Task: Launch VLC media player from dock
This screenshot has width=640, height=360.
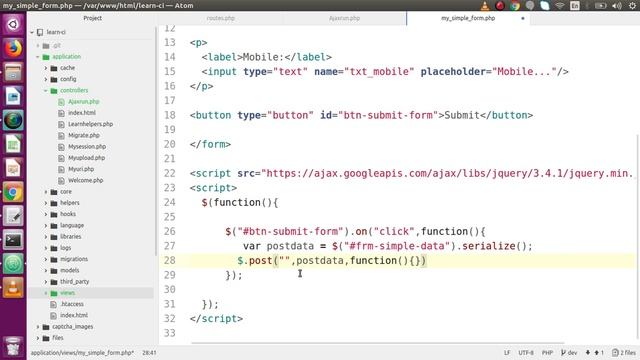Action: tap(13, 288)
